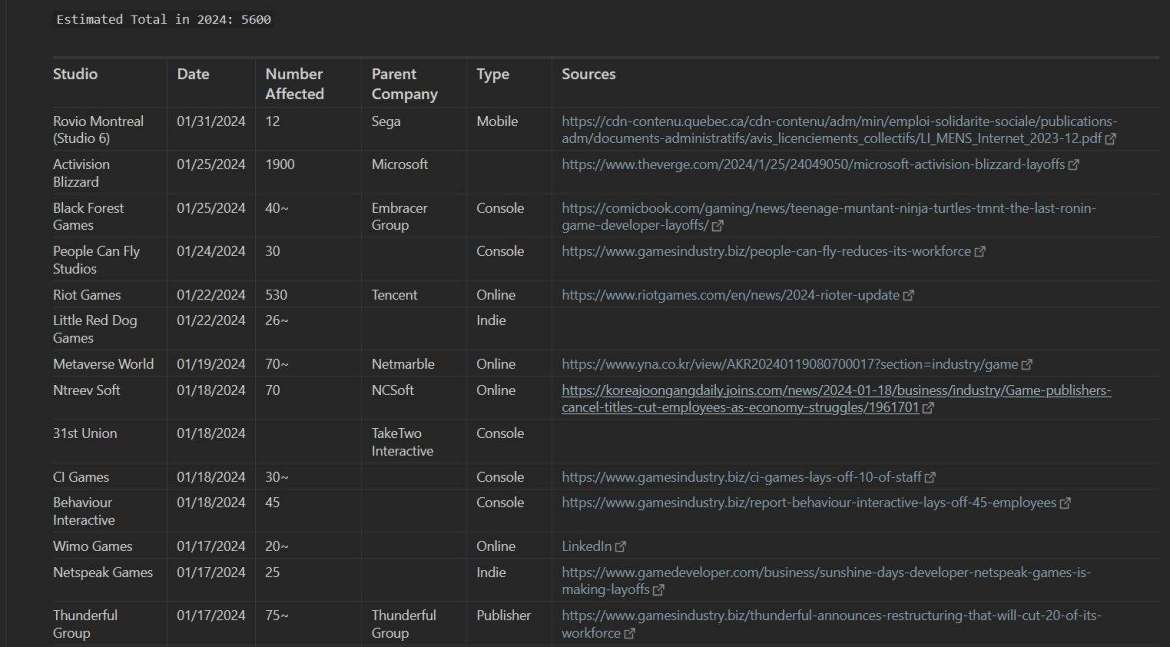Click external-link icon after the yna.co.kr URL

[1027, 365]
